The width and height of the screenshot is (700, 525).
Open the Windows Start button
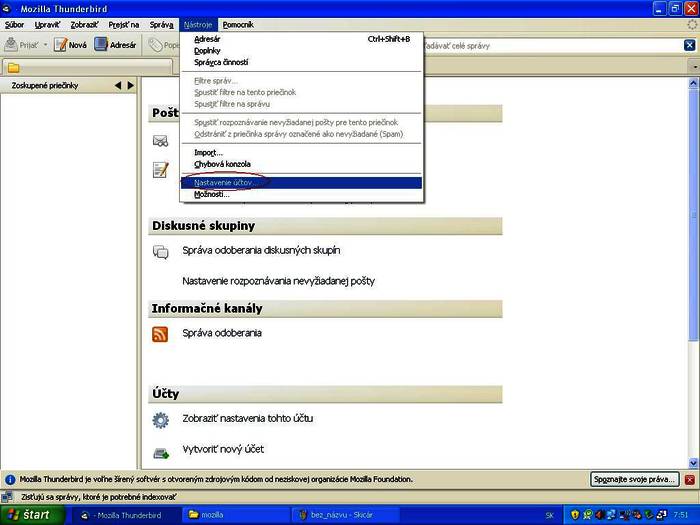(32, 515)
